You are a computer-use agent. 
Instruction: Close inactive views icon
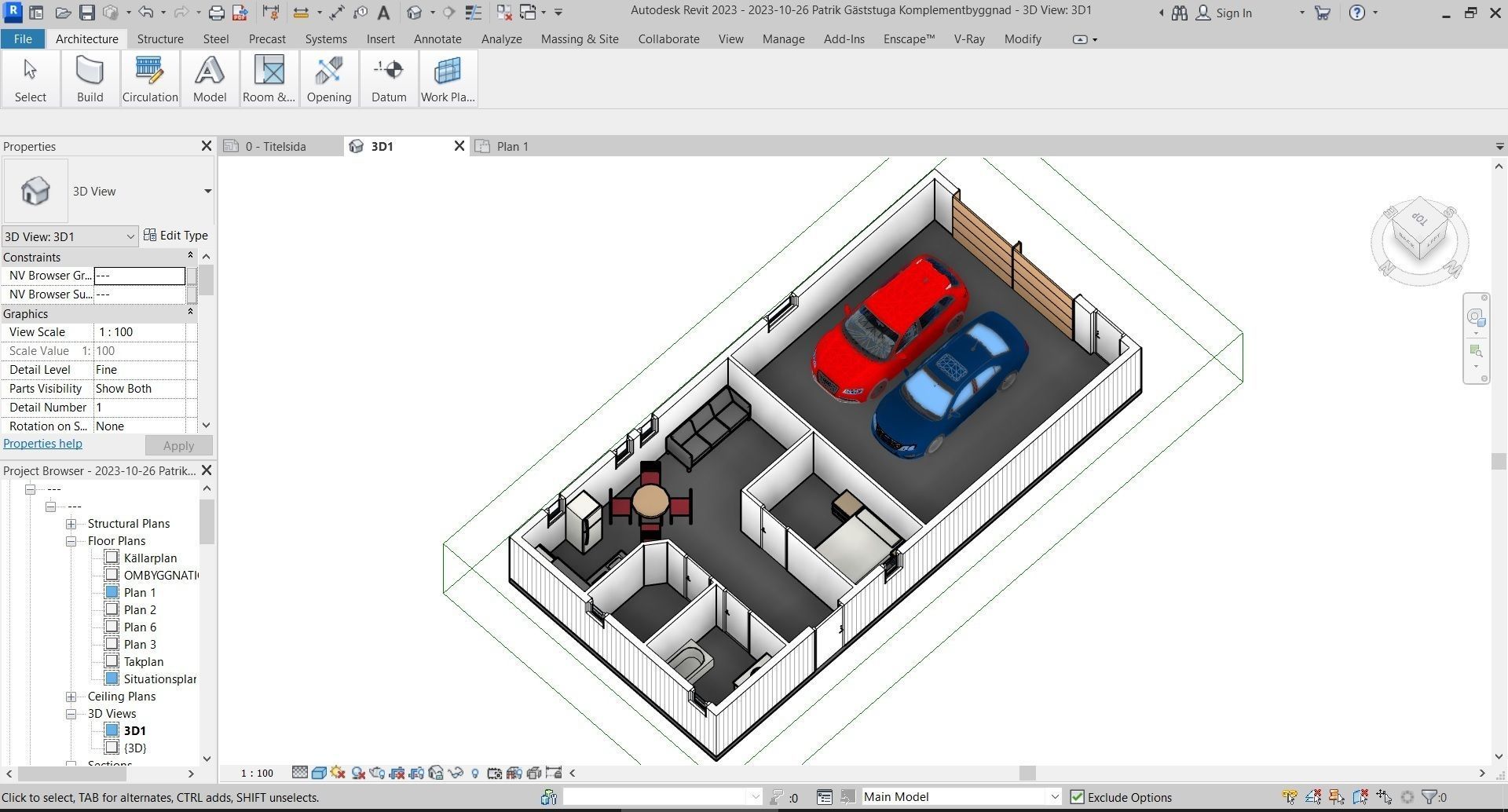(x=504, y=13)
